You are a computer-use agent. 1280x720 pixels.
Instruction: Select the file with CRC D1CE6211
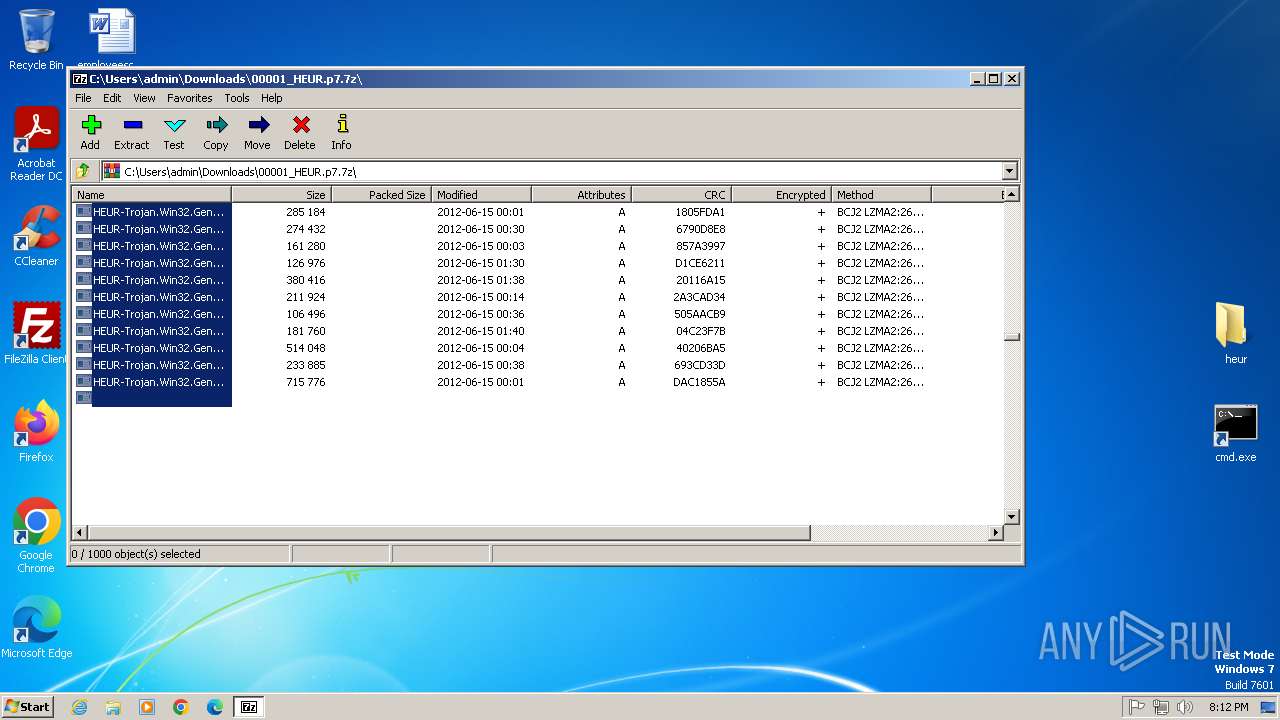538,263
